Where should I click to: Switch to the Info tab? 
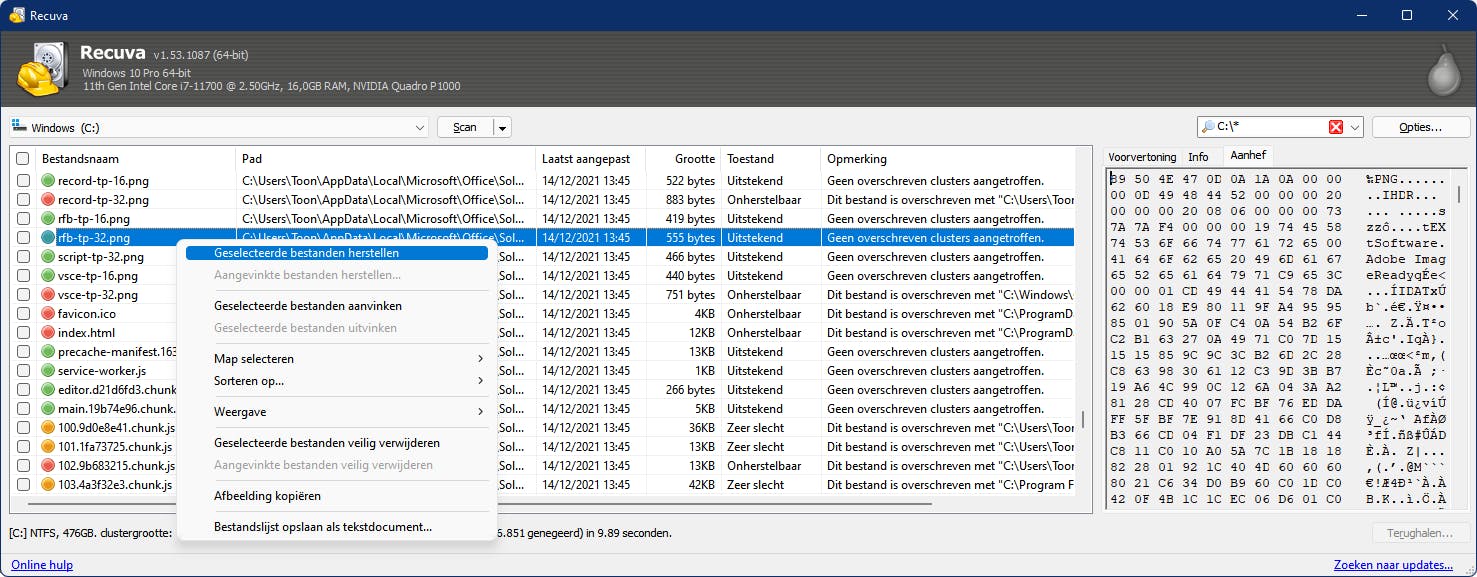point(1198,157)
